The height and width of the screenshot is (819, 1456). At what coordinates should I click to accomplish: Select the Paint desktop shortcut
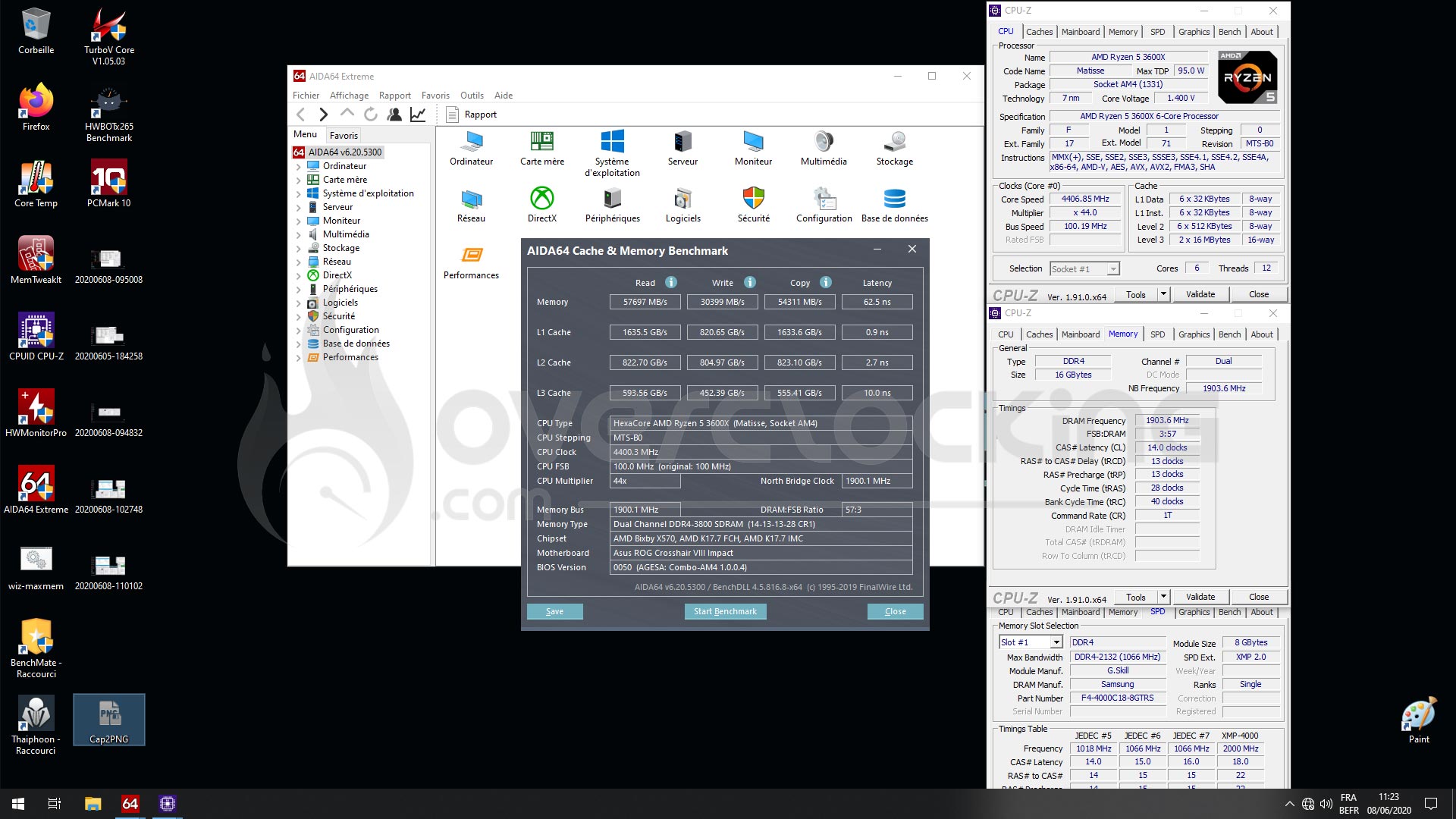pyautogui.click(x=1419, y=720)
